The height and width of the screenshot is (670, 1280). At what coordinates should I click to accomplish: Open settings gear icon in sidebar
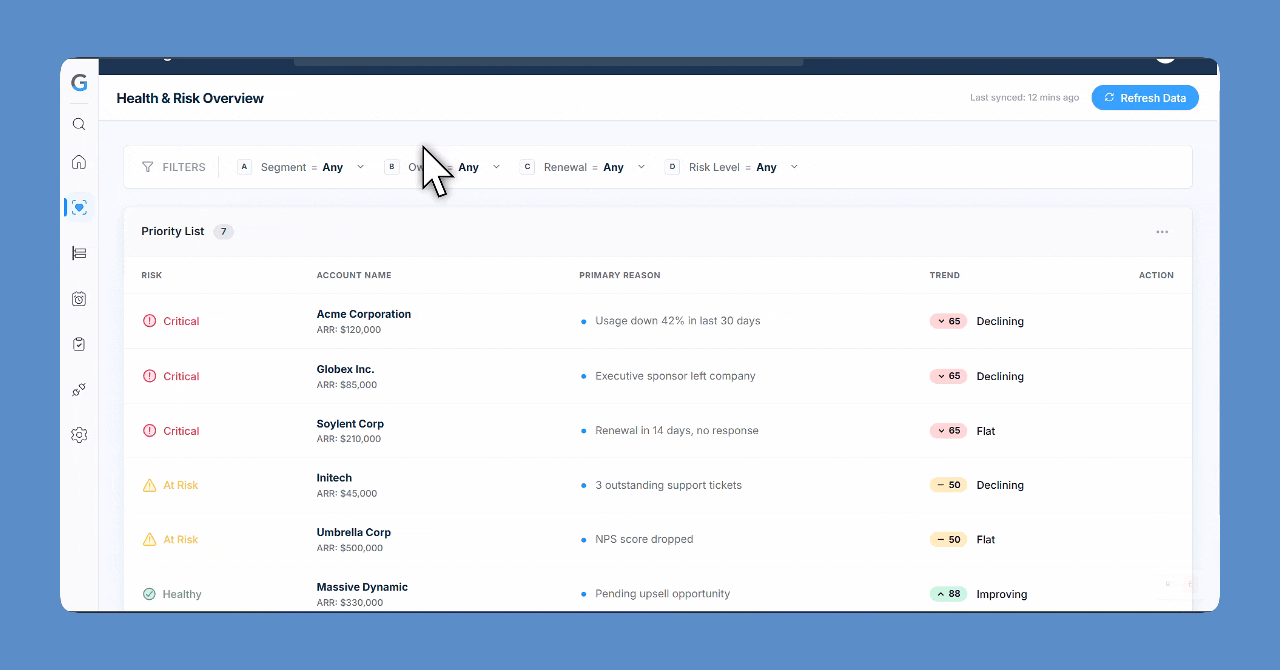click(x=79, y=435)
